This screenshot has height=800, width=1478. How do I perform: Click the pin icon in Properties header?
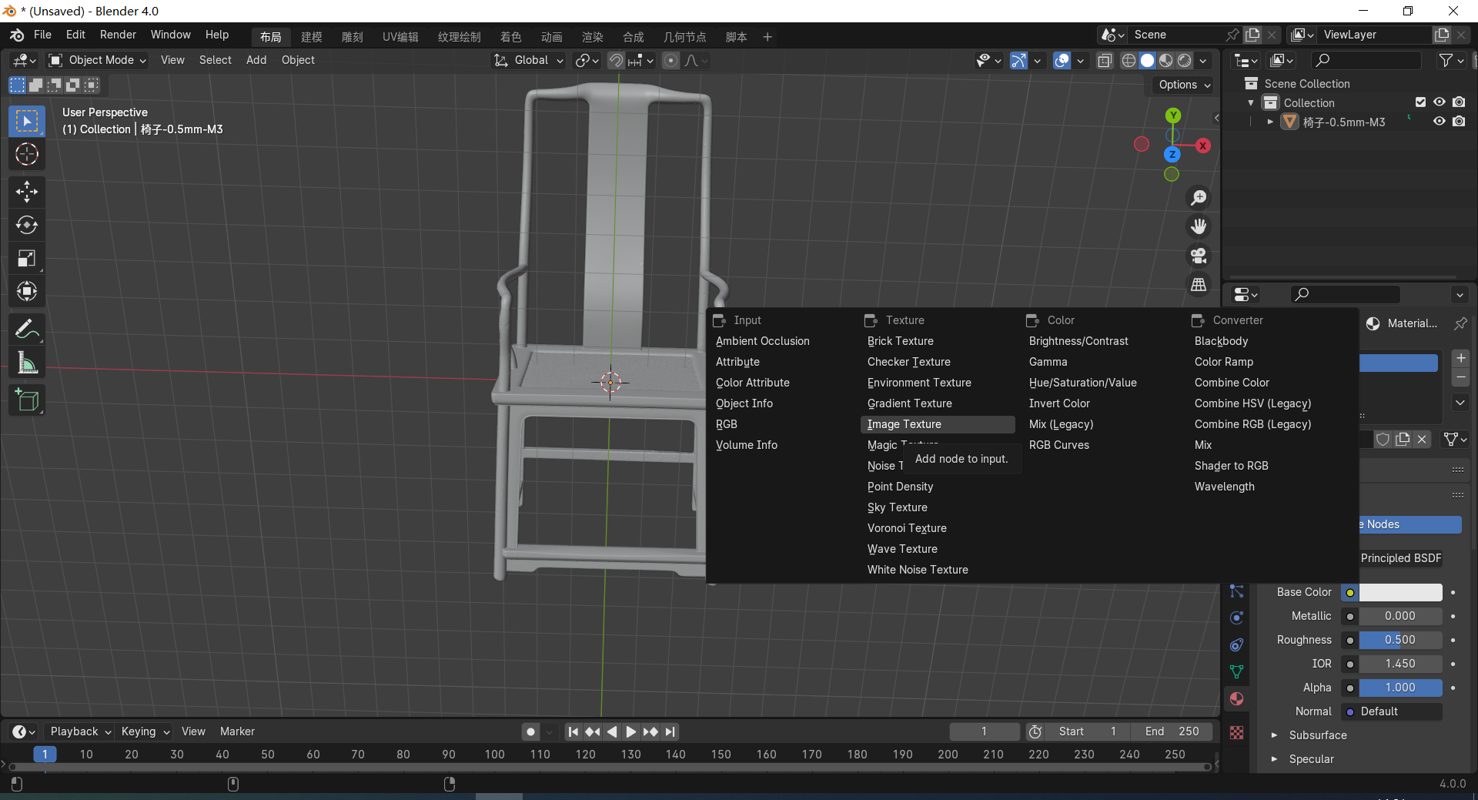tap(1460, 323)
